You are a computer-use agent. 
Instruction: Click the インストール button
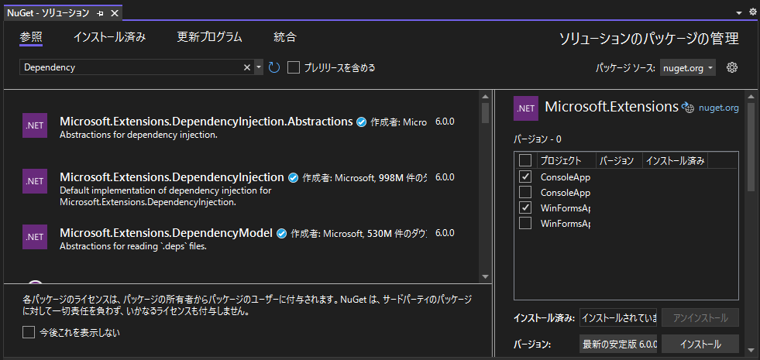(700, 344)
